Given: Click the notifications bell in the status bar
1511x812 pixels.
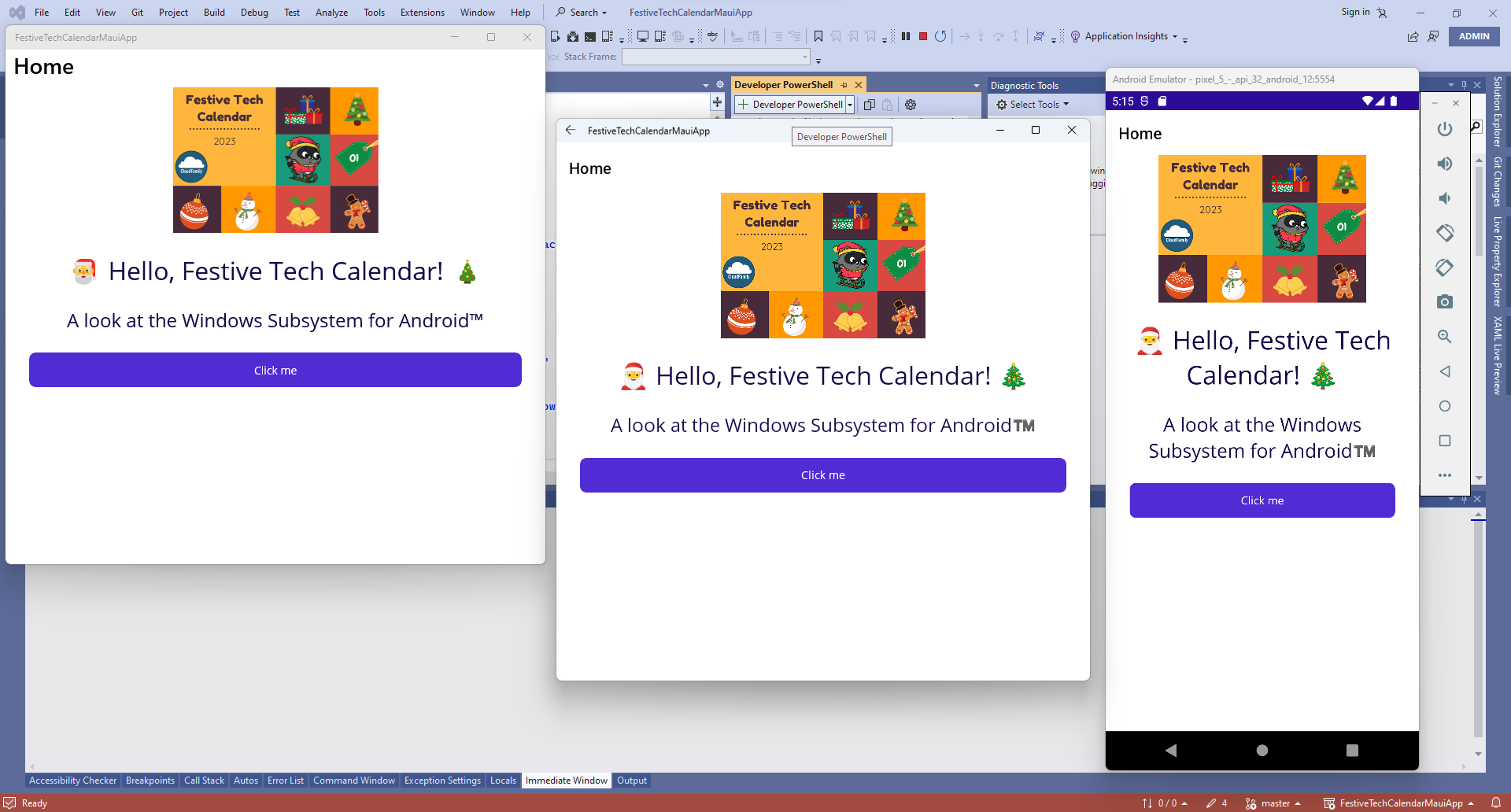Looking at the screenshot, I should coord(1496,803).
